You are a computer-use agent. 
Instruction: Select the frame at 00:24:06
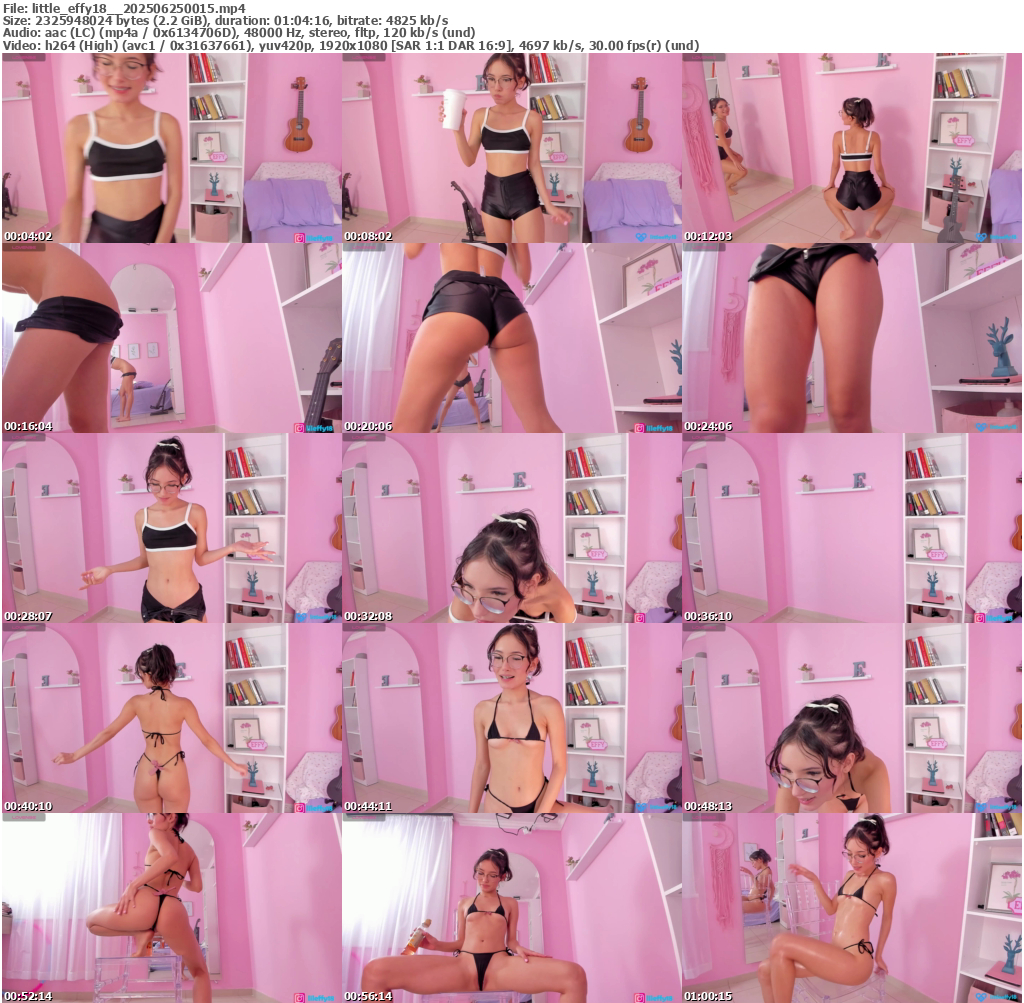point(851,338)
